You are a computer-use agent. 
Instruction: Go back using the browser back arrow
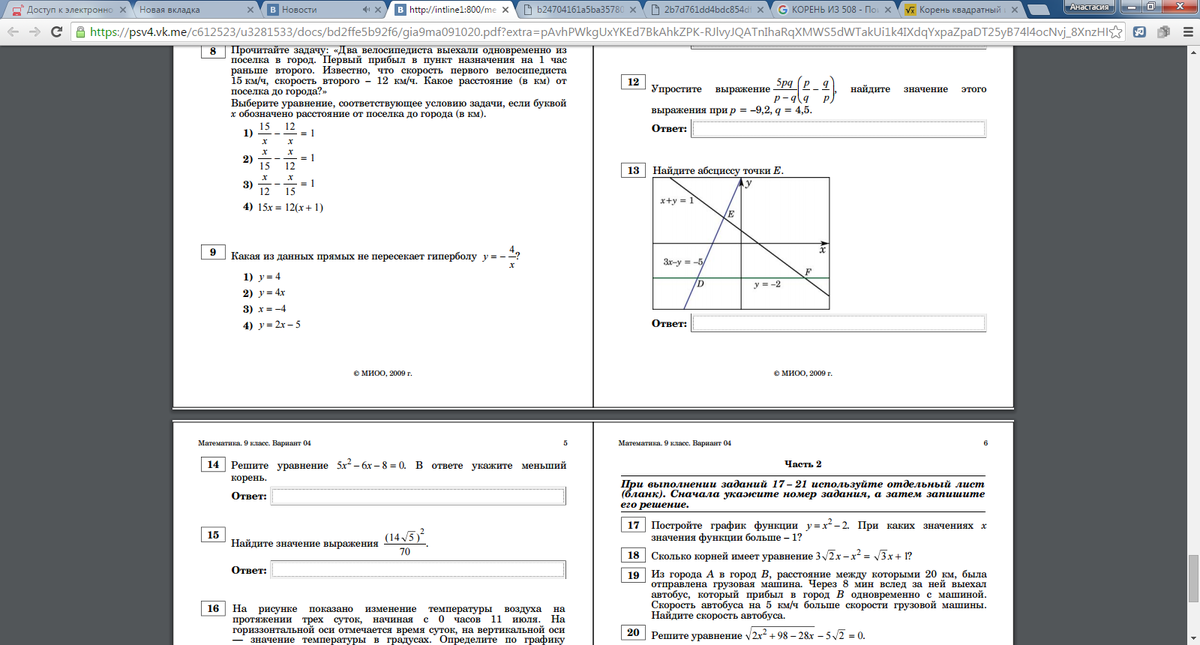(11, 31)
